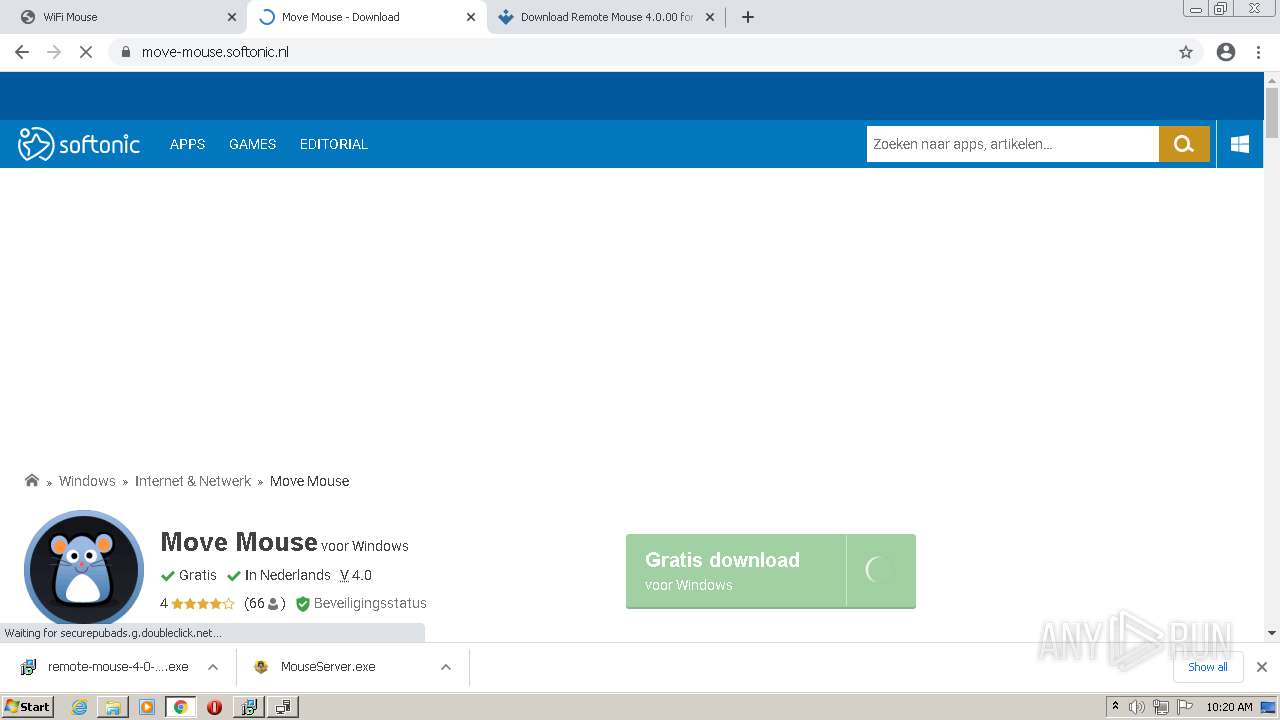Click the V 4.0 version label
The width and height of the screenshot is (1280, 720).
(356, 575)
